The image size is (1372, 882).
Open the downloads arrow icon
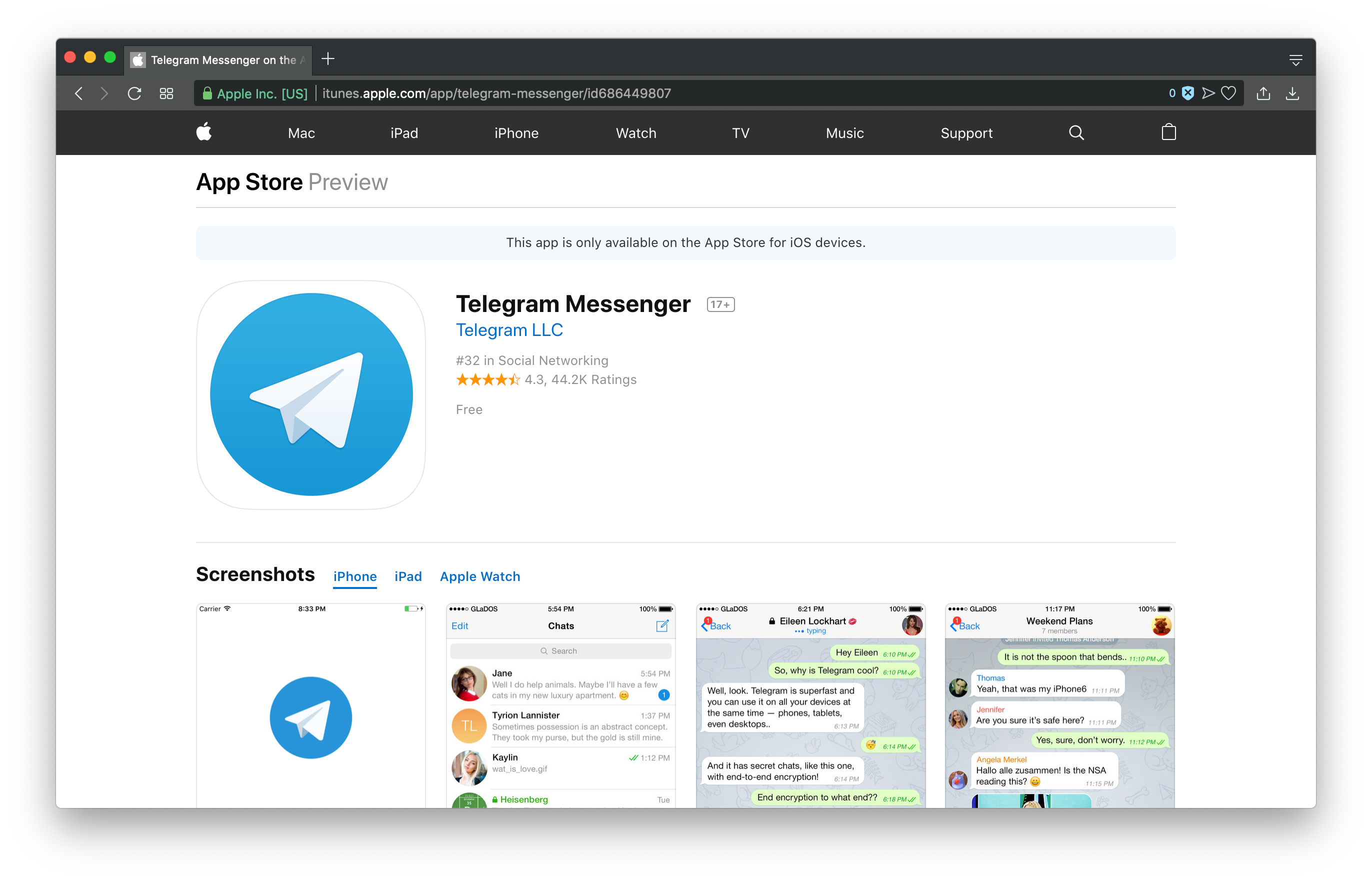[1292, 93]
